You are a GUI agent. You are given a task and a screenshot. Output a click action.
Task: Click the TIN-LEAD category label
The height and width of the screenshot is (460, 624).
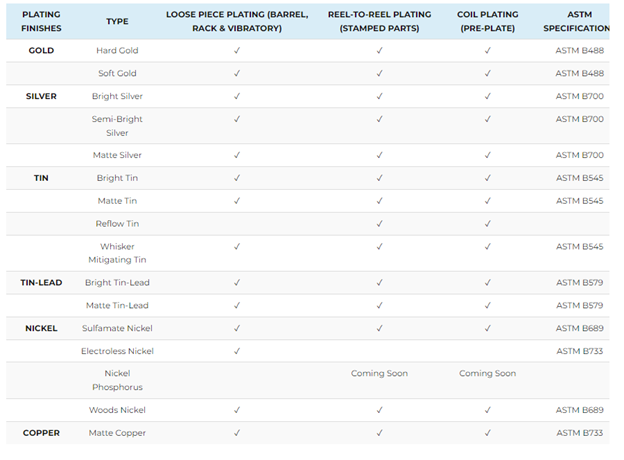pyautogui.click(x=41, y=283)
